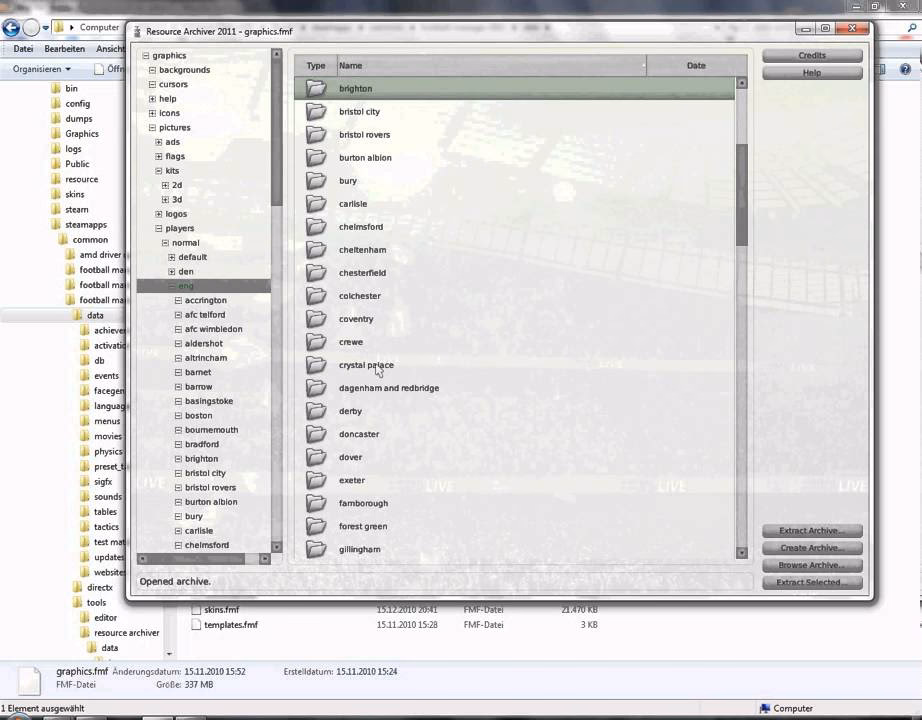Click the Extract Archive button
The width and height of the screenshot is (922, 720).
click(x=812, y=531)
